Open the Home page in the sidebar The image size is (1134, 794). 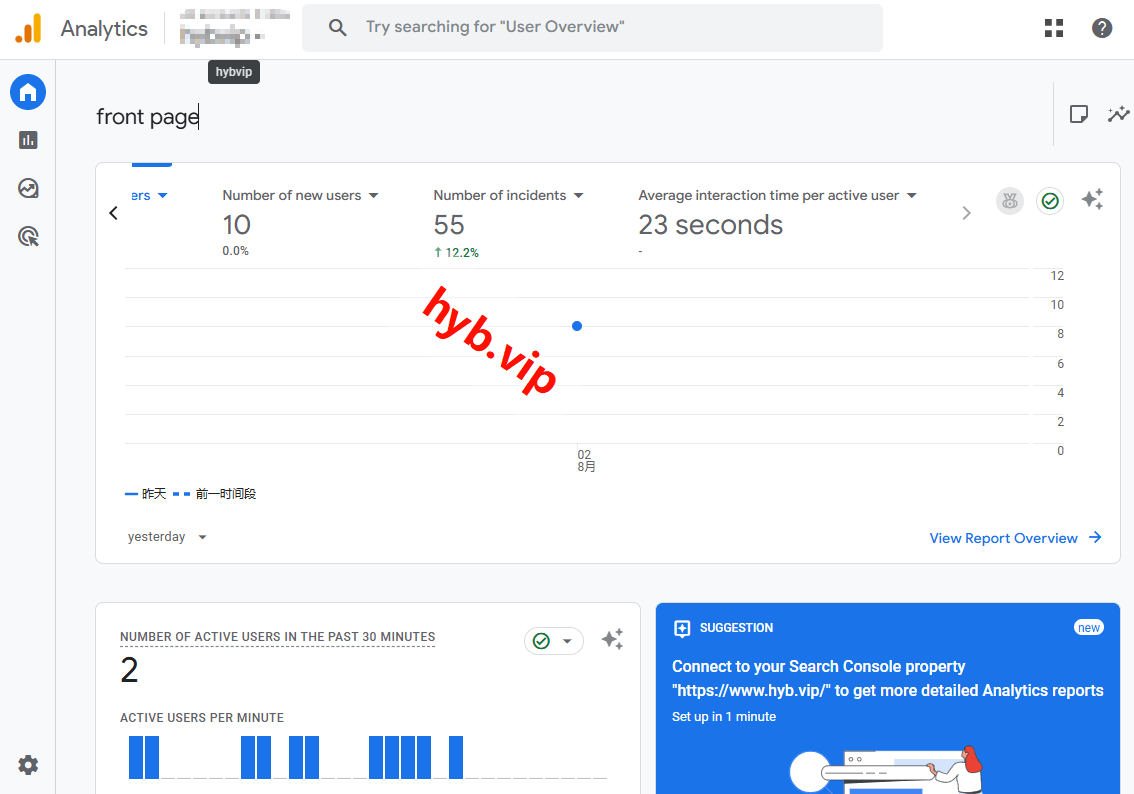pos(27,92)
